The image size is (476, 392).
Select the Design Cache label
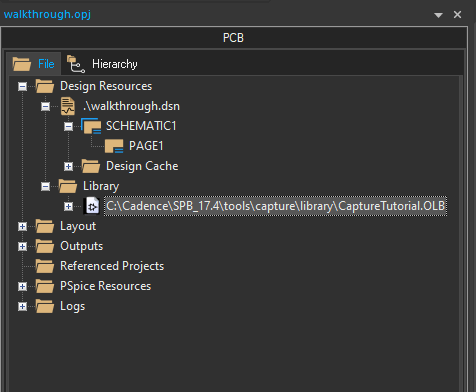pyautogui.click(x=142, y=166)
